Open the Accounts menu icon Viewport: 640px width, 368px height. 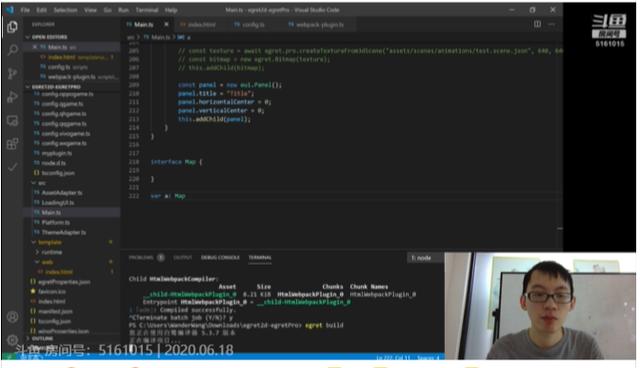pyautogui.click(x=12, y=317)
